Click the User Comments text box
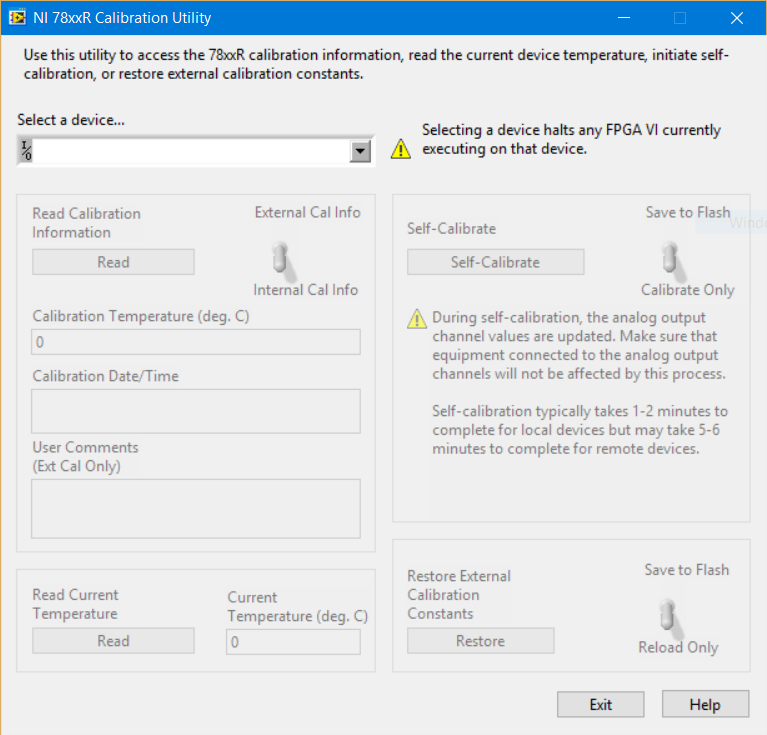 pyautogui.click(x=196, y=508)
